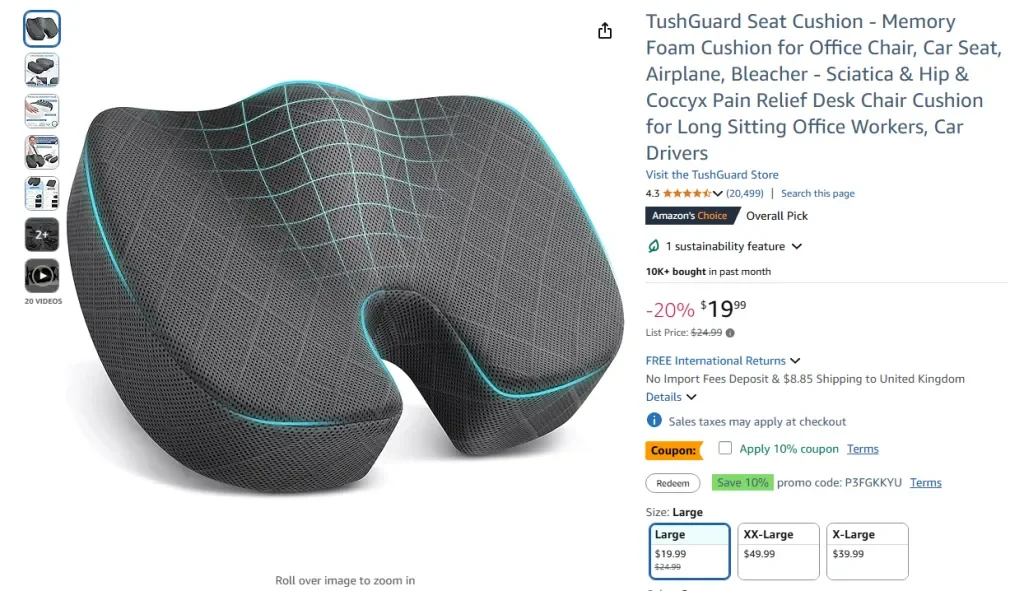Open the 2+ extra images tile
The image size is (1024, 591).
tap(41, 234)
